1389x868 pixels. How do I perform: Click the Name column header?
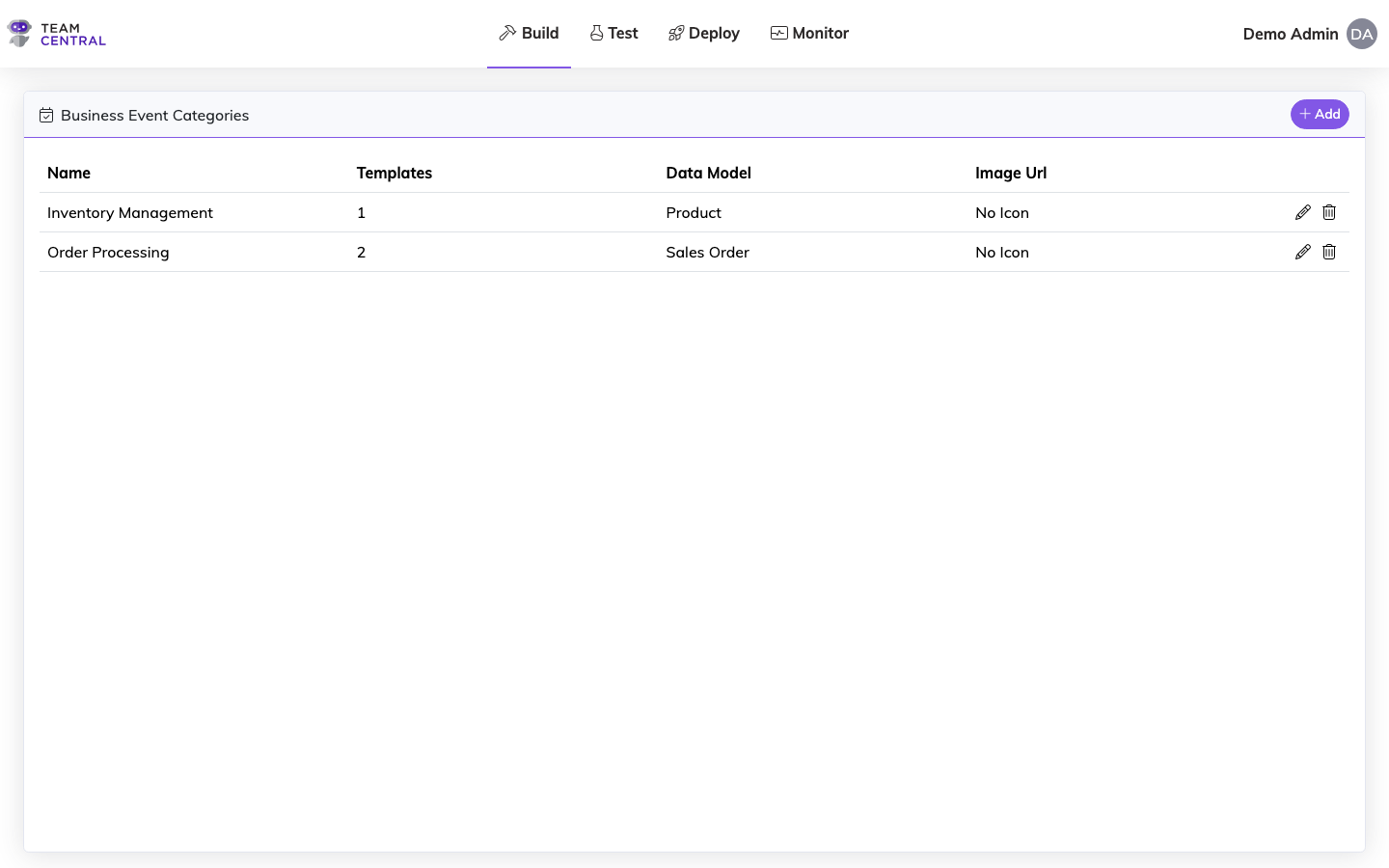[x=68, y=173]
